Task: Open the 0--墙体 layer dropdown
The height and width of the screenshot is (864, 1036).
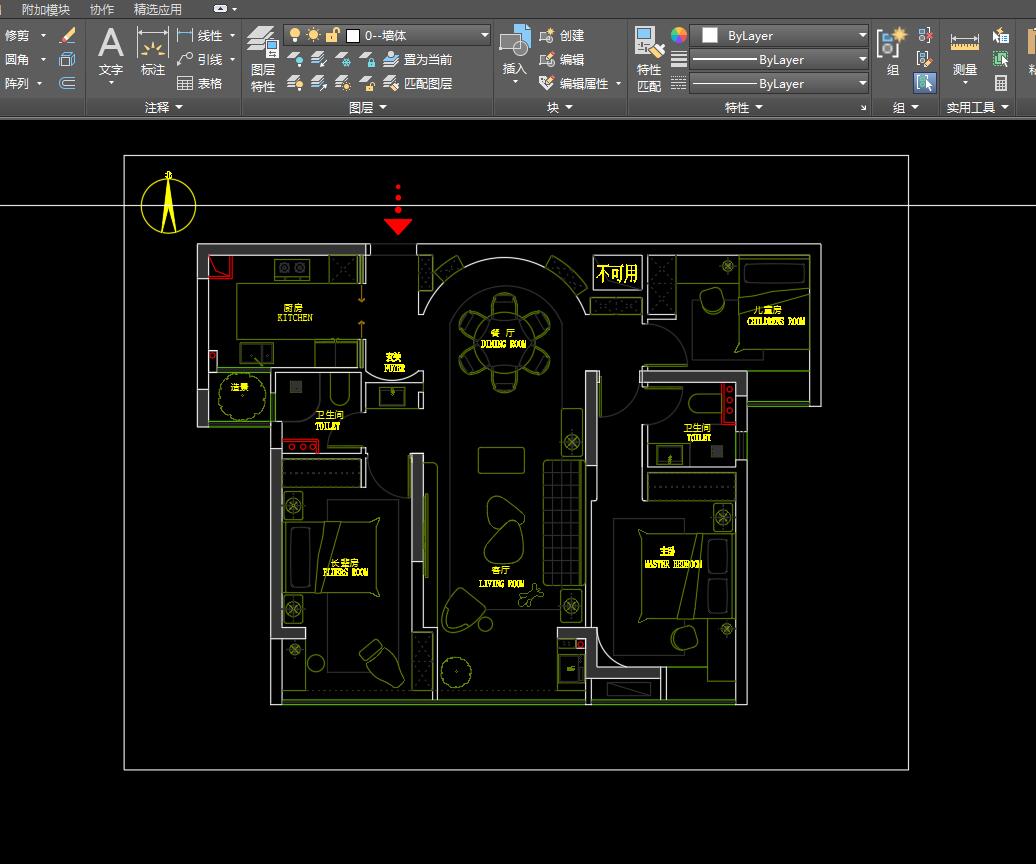Action: pos(484,35)
